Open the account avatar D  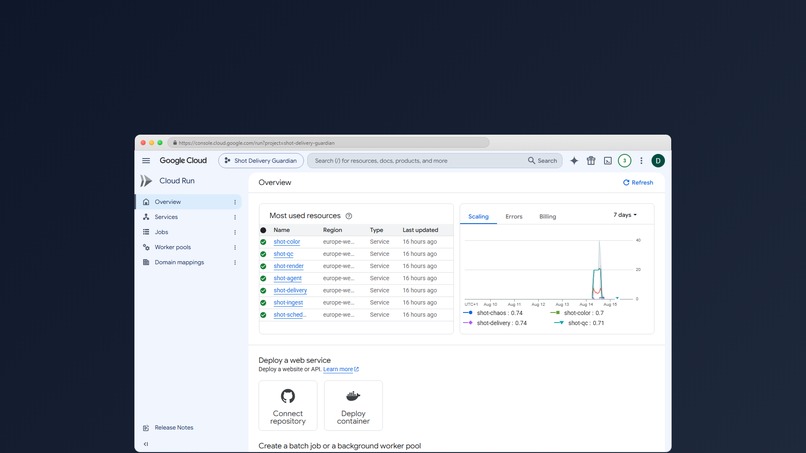click(658, 160)
